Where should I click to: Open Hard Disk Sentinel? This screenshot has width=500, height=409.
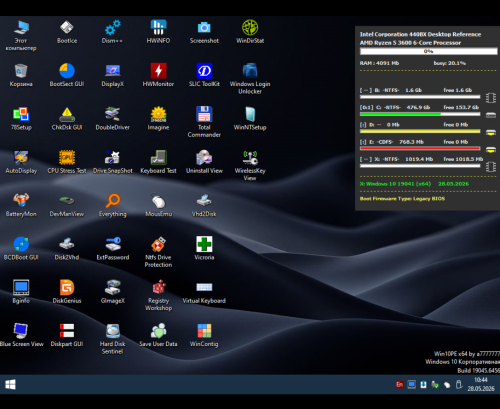(x=112, y=339)
